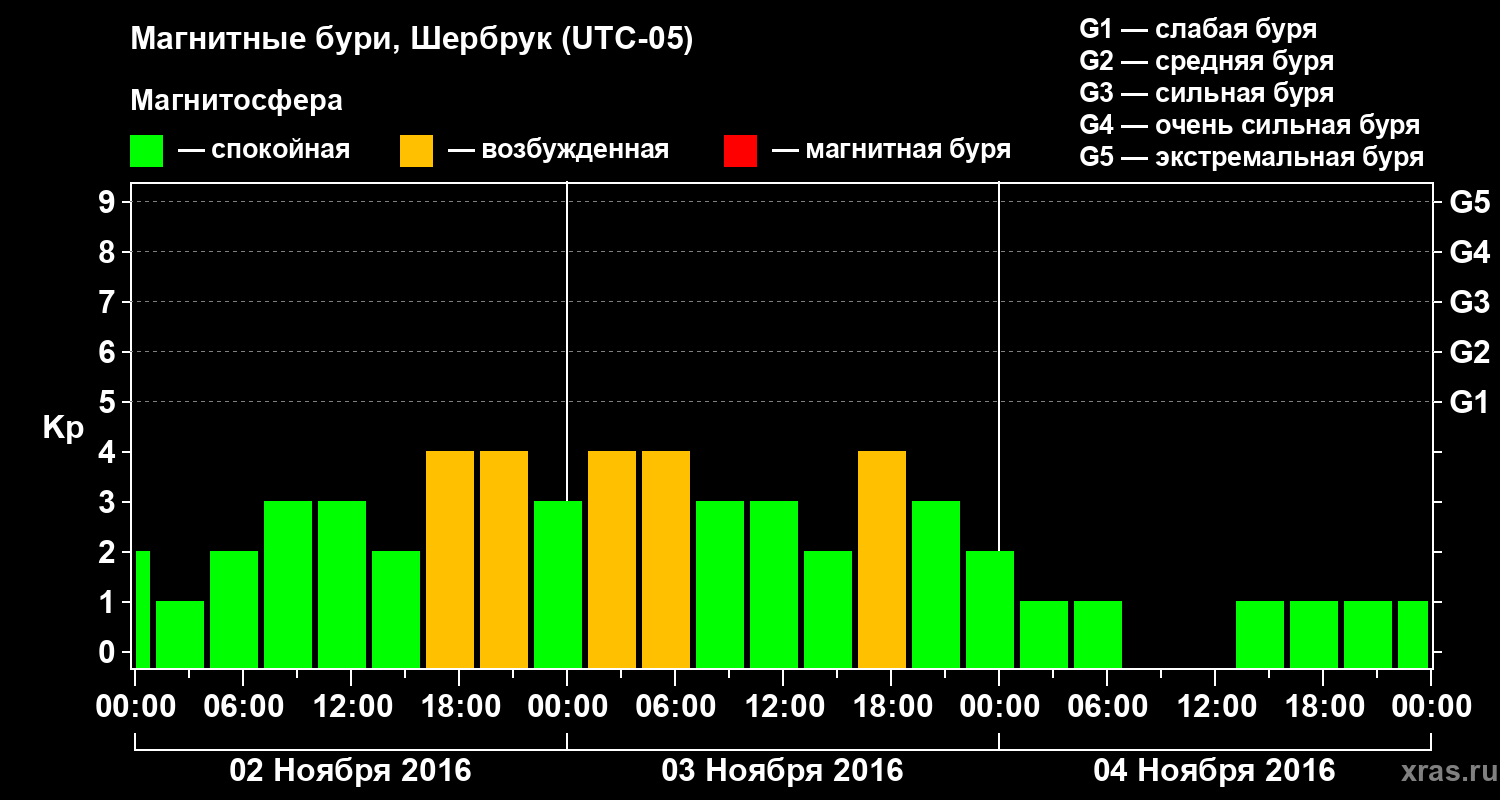
Task: Click the right-axis G1 tick label
Action: pyautogui.click(x=1470, y=402)
